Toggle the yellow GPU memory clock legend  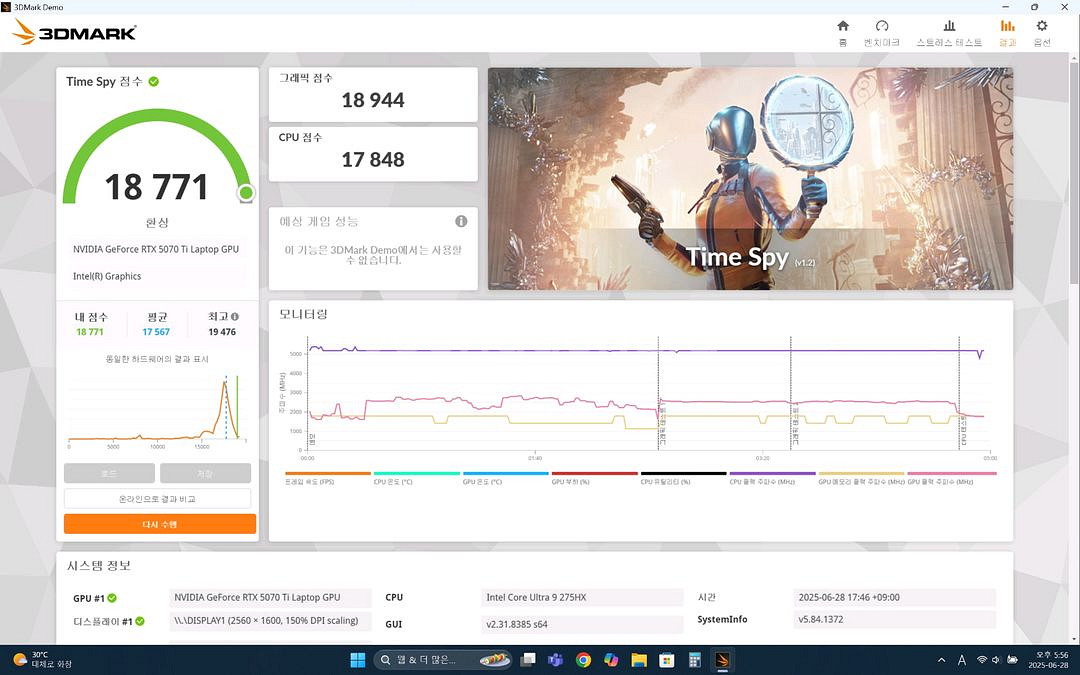(861, 477)
